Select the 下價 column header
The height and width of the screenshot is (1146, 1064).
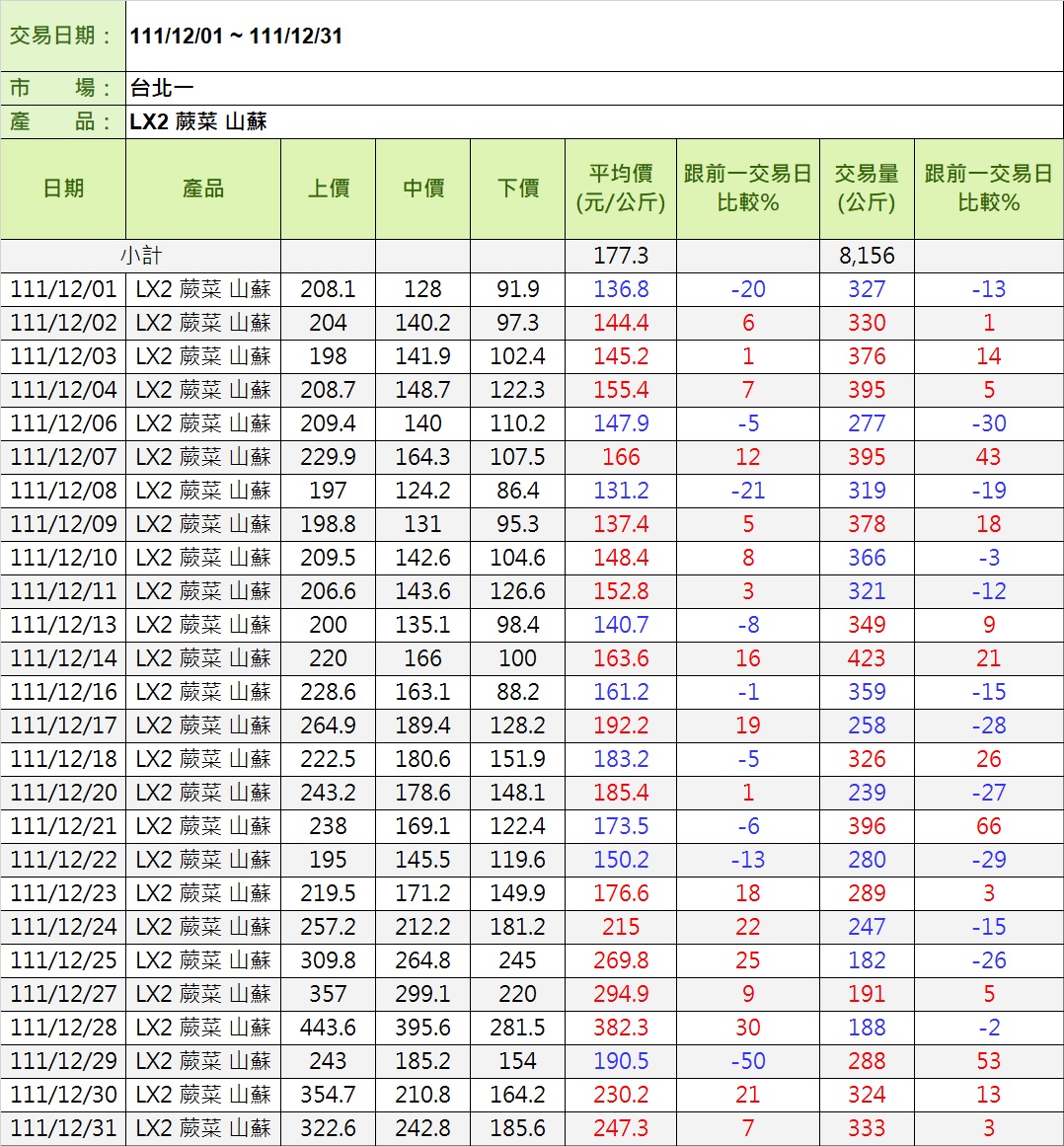click(x=517, y=189)
